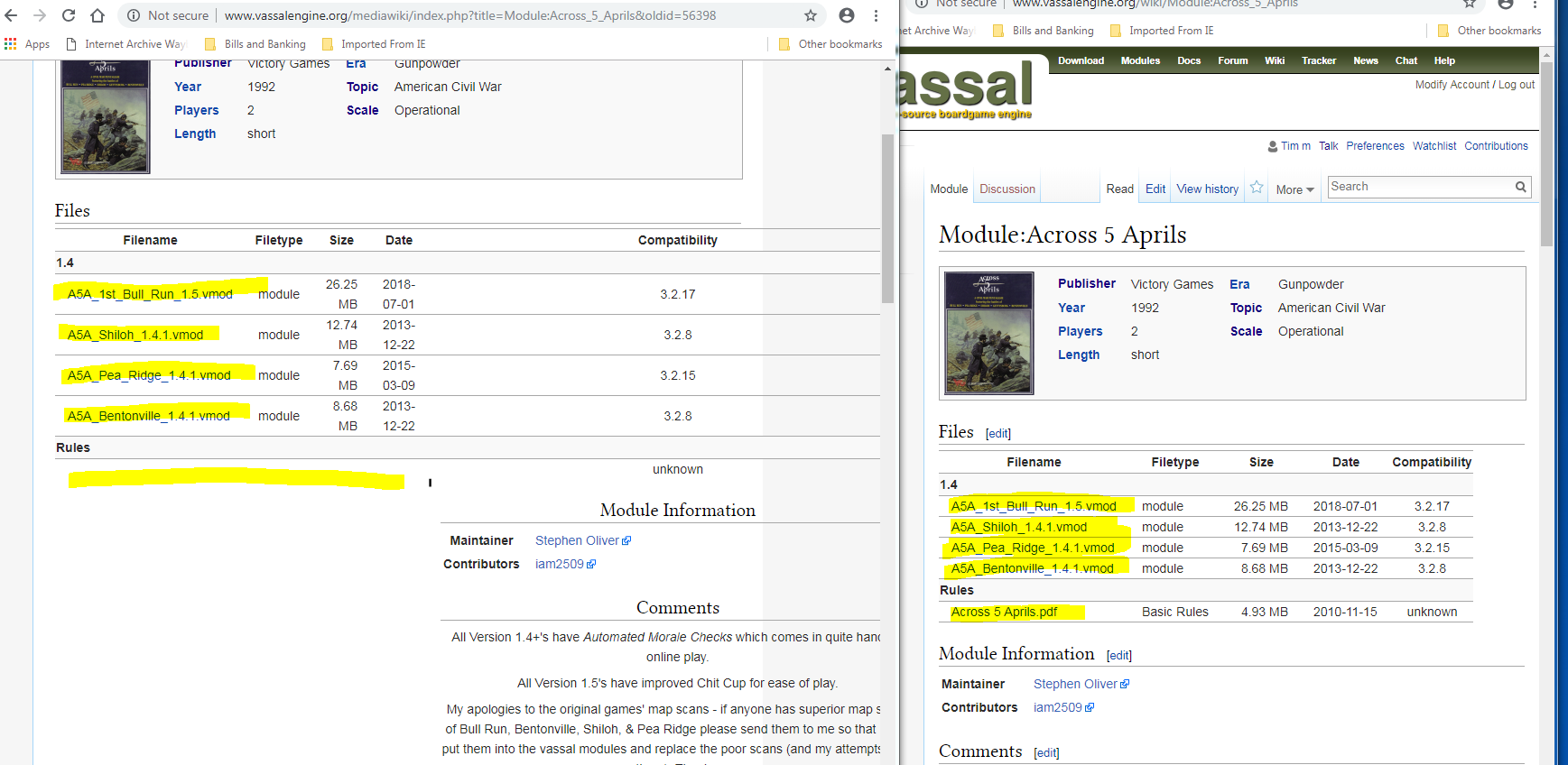Select the Module tab
This screenshot has height=765, width=1568.
click(949, 189)
